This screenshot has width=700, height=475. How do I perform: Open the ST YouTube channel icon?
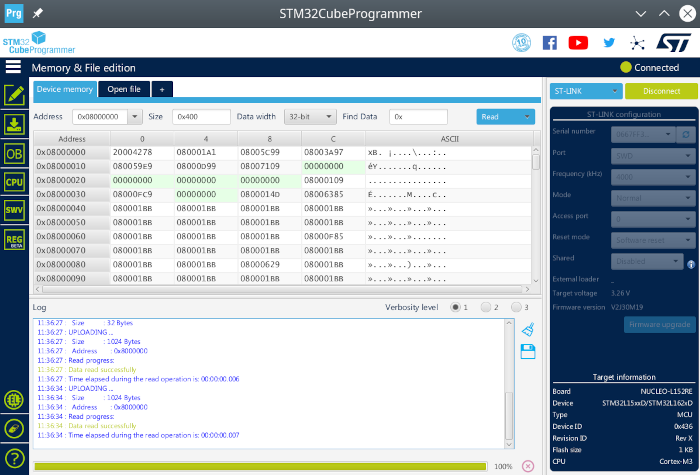tap(578, 43)
